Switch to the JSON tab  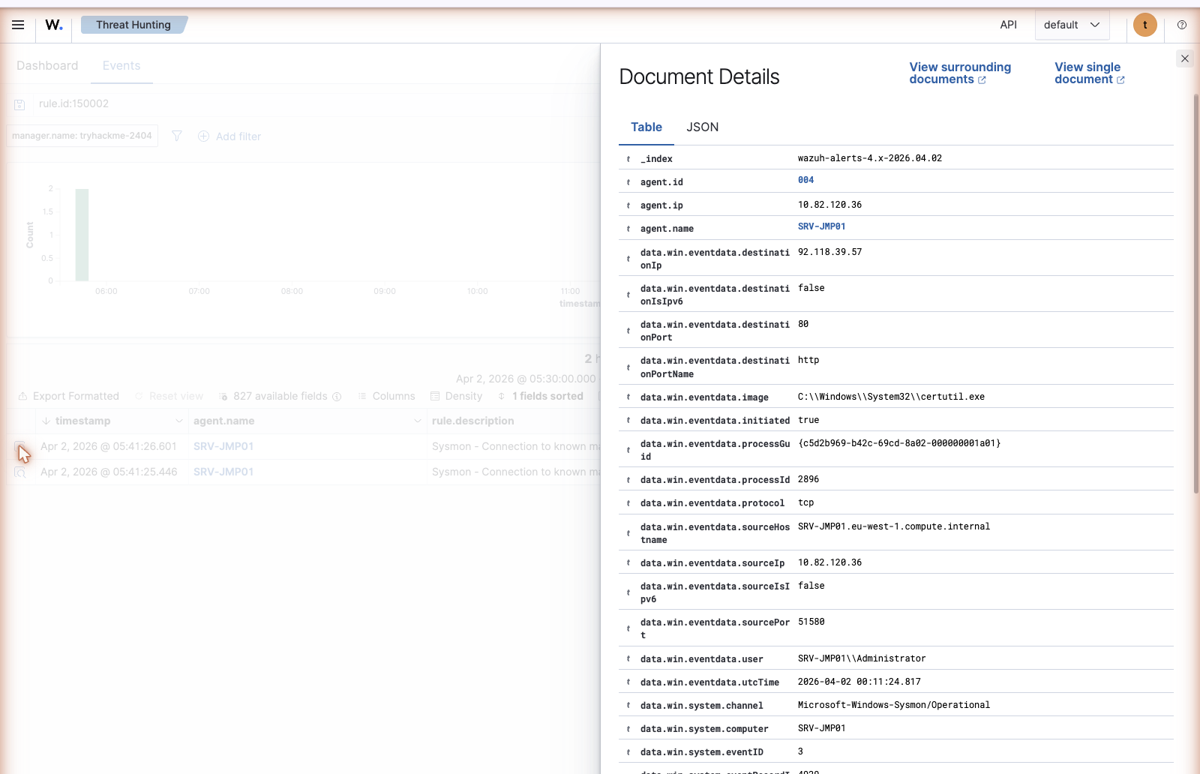click(x=702, y=127)
